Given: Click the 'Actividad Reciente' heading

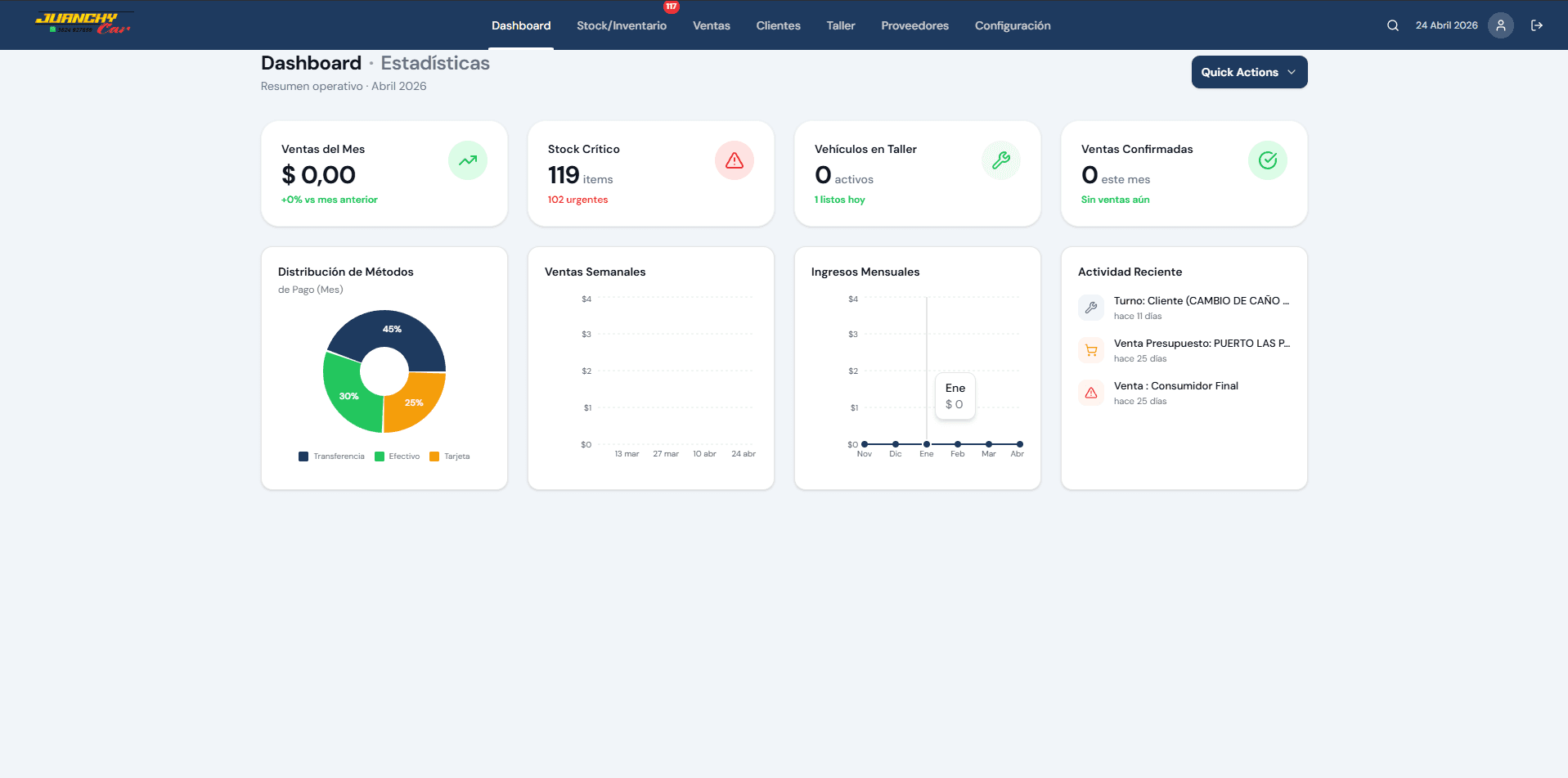Looking at the screenshot, I should [1130, 272].
